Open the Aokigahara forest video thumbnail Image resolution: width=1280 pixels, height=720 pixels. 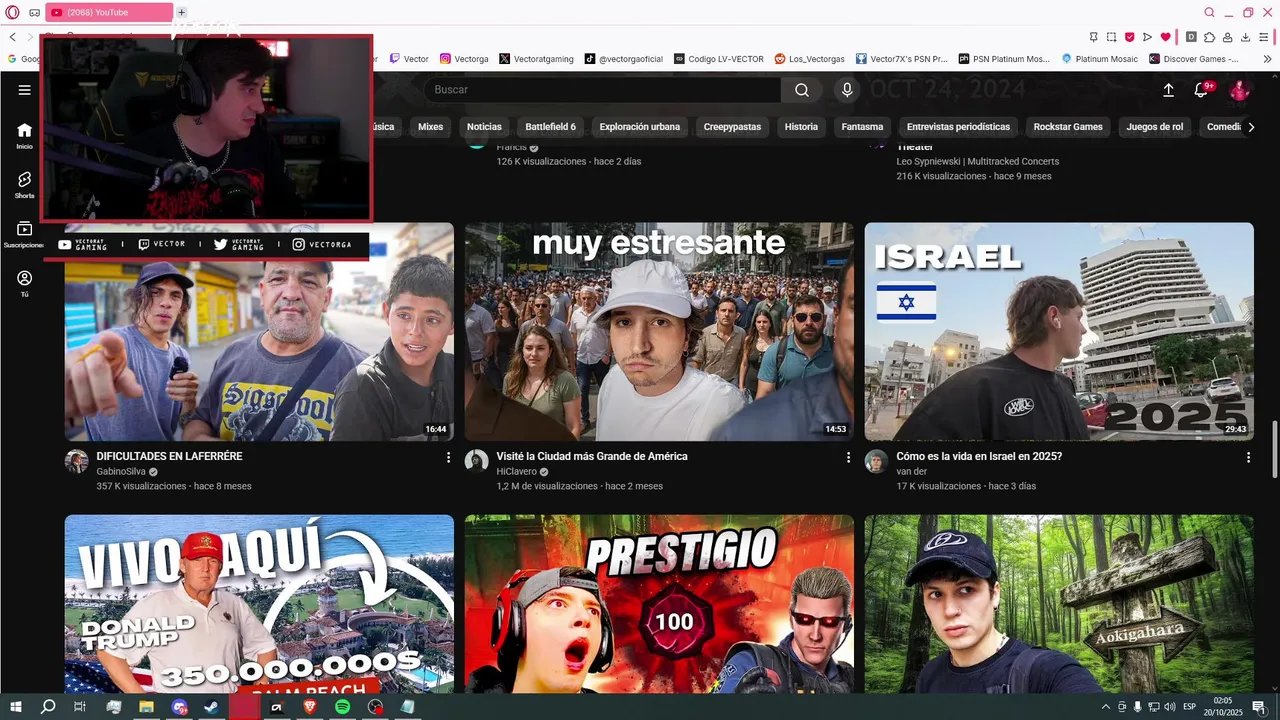click(1059, 604)
